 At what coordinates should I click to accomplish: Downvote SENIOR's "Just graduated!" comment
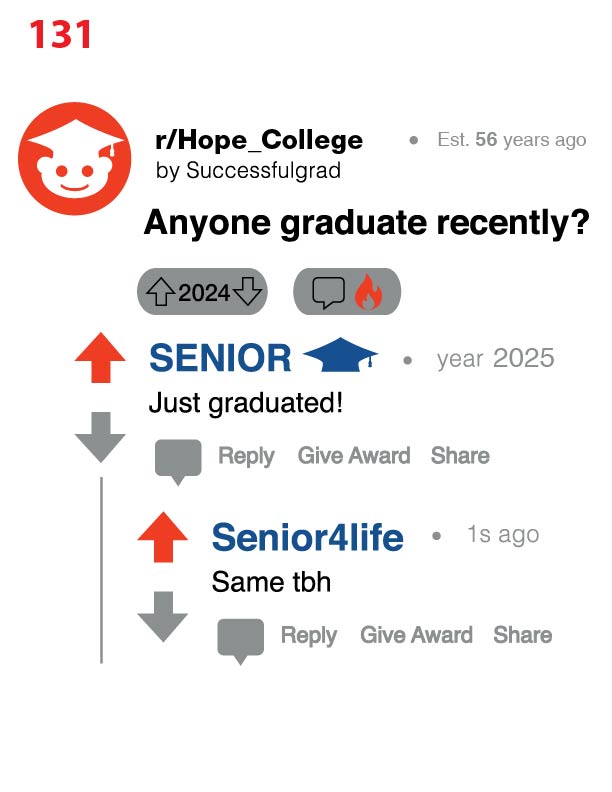[x=101, y=436]
